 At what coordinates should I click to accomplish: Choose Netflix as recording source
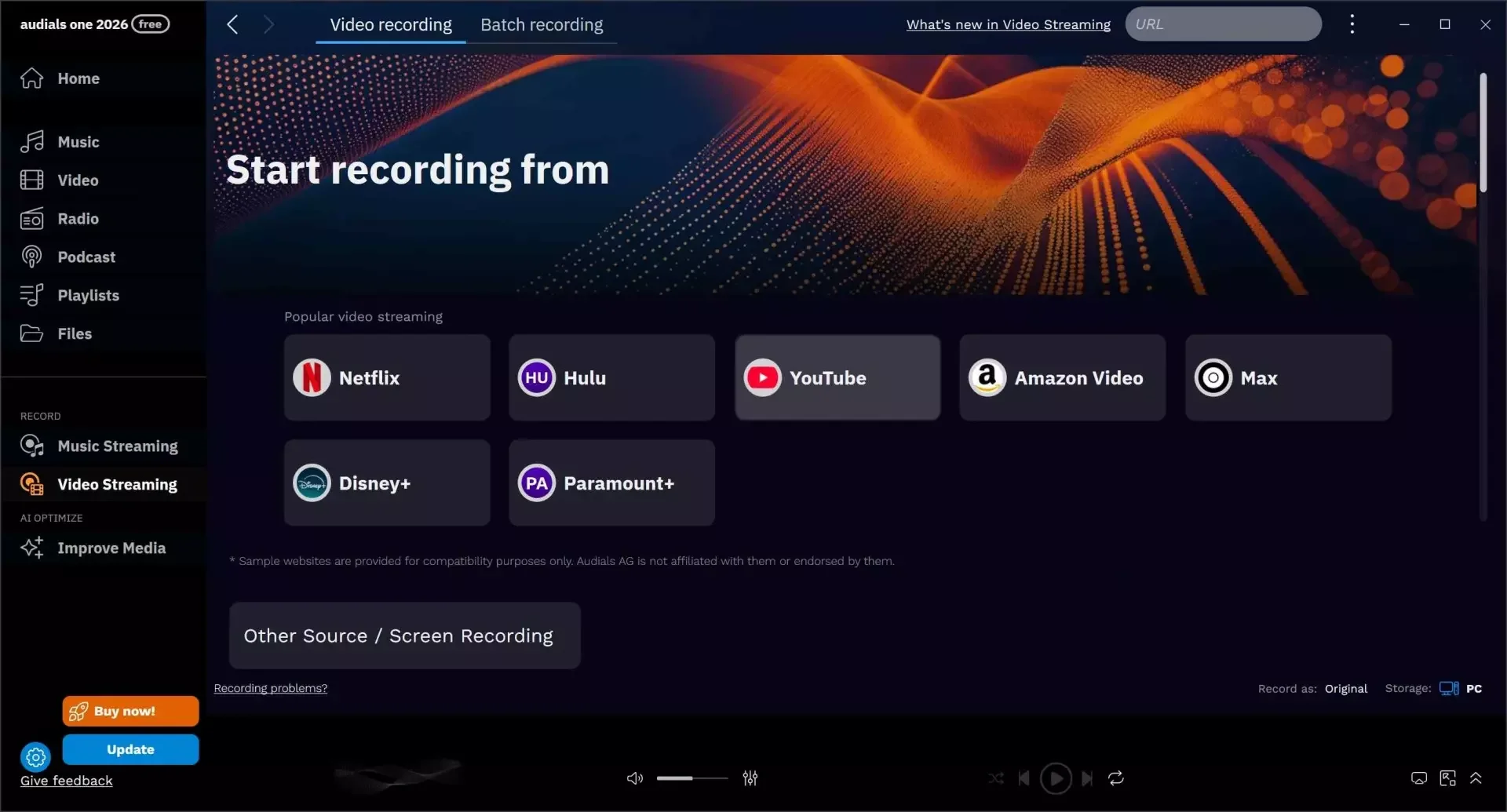tap(386, 377)
